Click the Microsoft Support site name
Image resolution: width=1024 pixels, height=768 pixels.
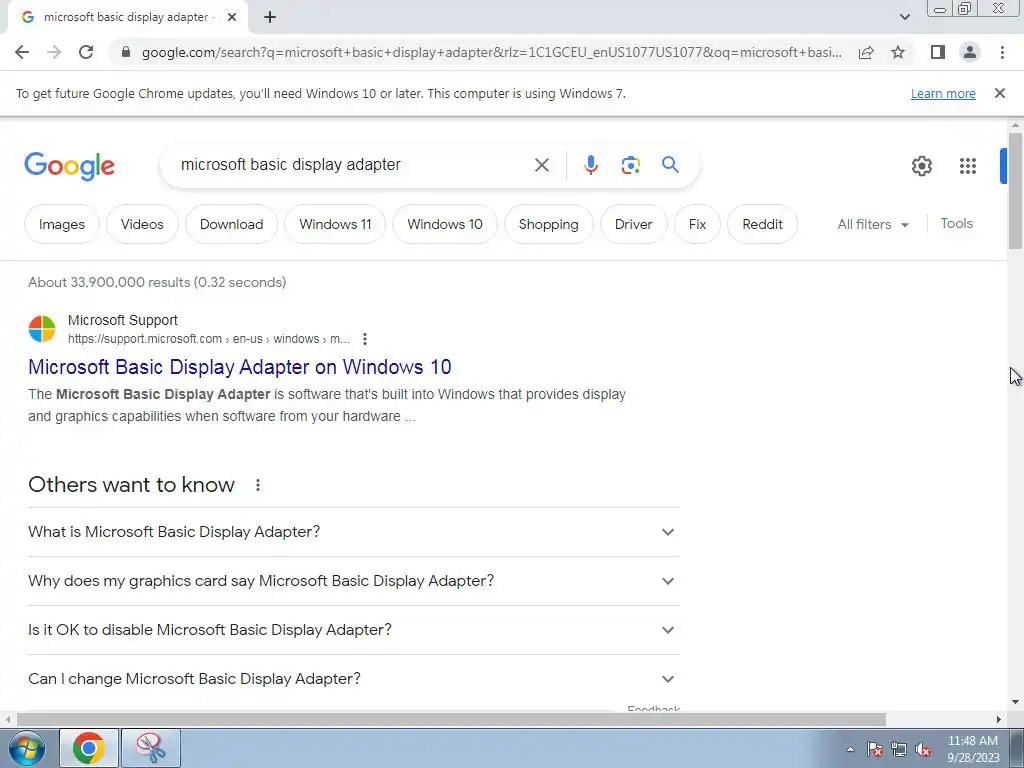(123, 320)
